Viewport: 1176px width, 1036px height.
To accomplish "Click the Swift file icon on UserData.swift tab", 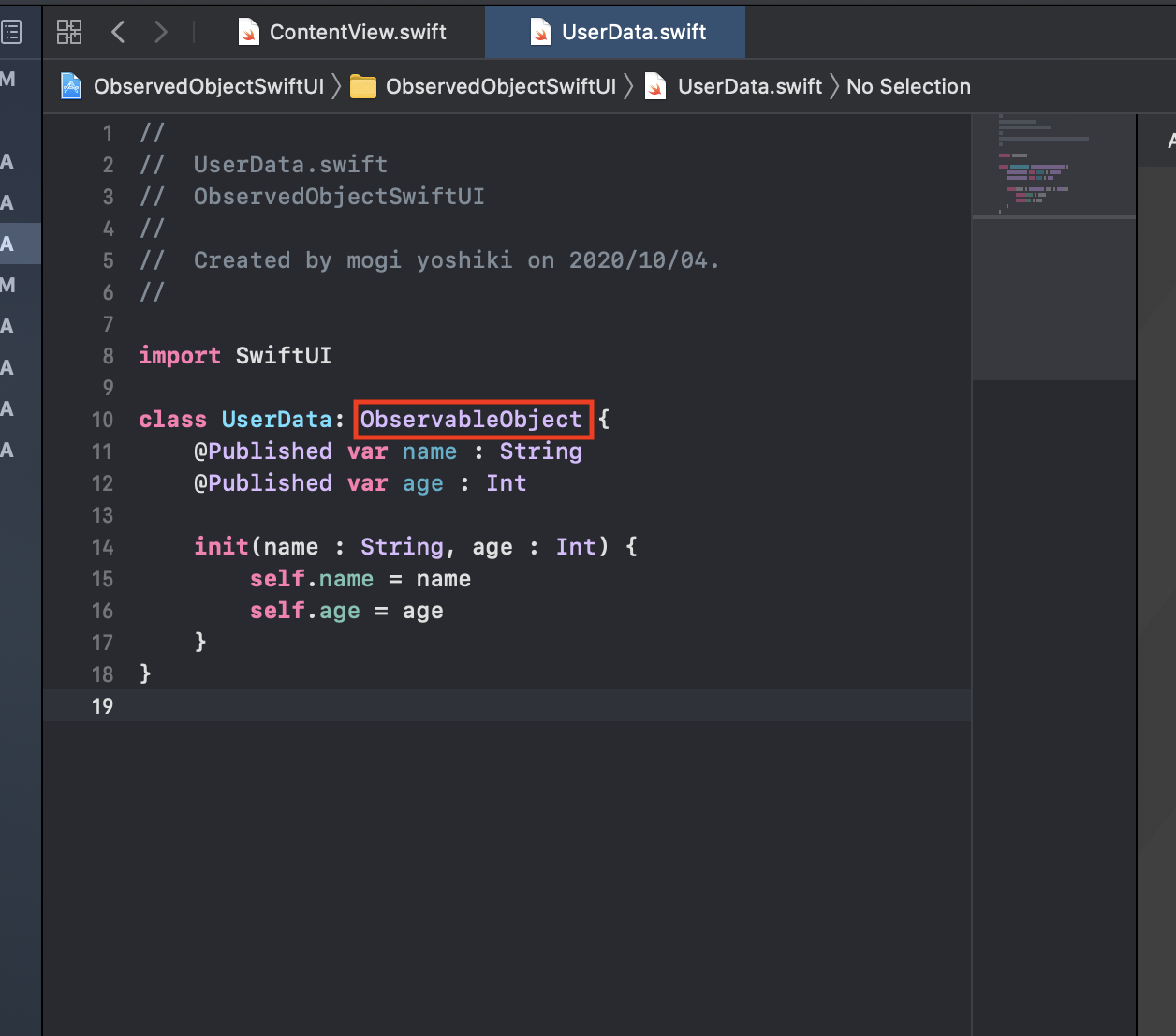I will 540,32.
